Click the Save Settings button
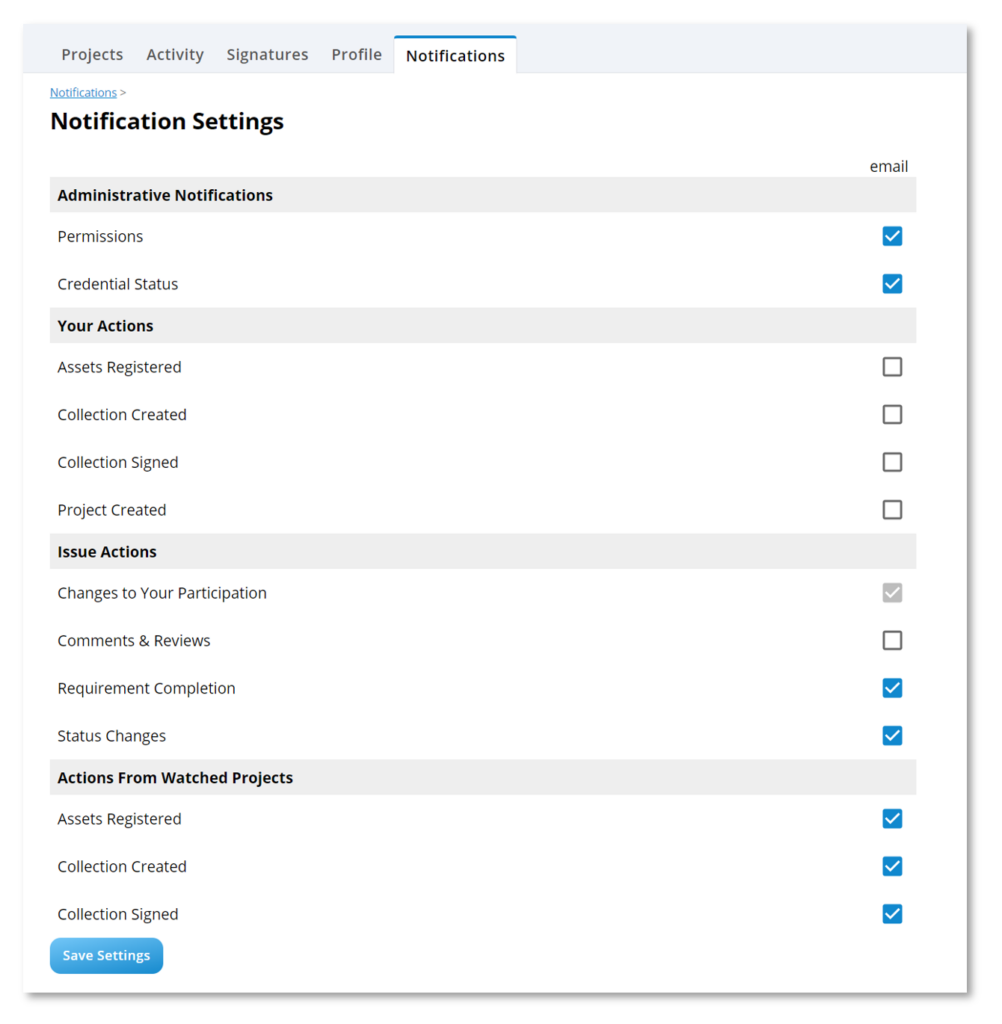This screenshot has height=1024, width=1002. pyautogui.click(x=106, y=955)
